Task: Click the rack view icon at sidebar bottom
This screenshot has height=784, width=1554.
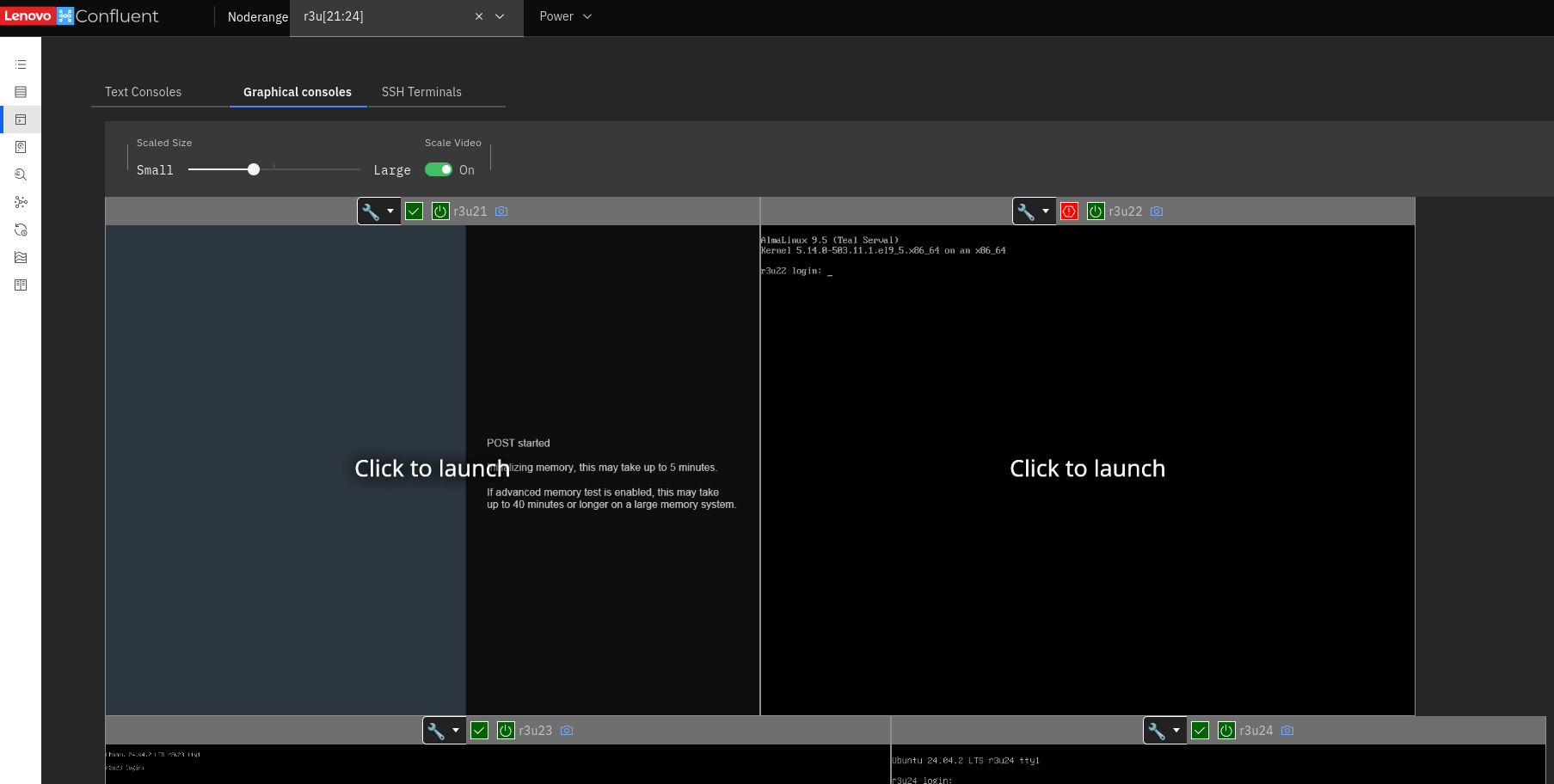Action: pos(21,285)
